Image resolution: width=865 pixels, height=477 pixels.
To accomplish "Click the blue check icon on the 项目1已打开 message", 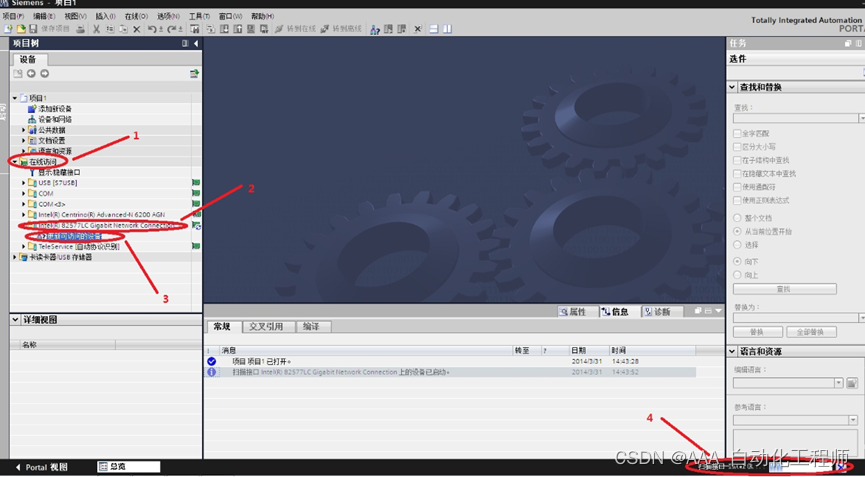I will [x=211, y=361].
